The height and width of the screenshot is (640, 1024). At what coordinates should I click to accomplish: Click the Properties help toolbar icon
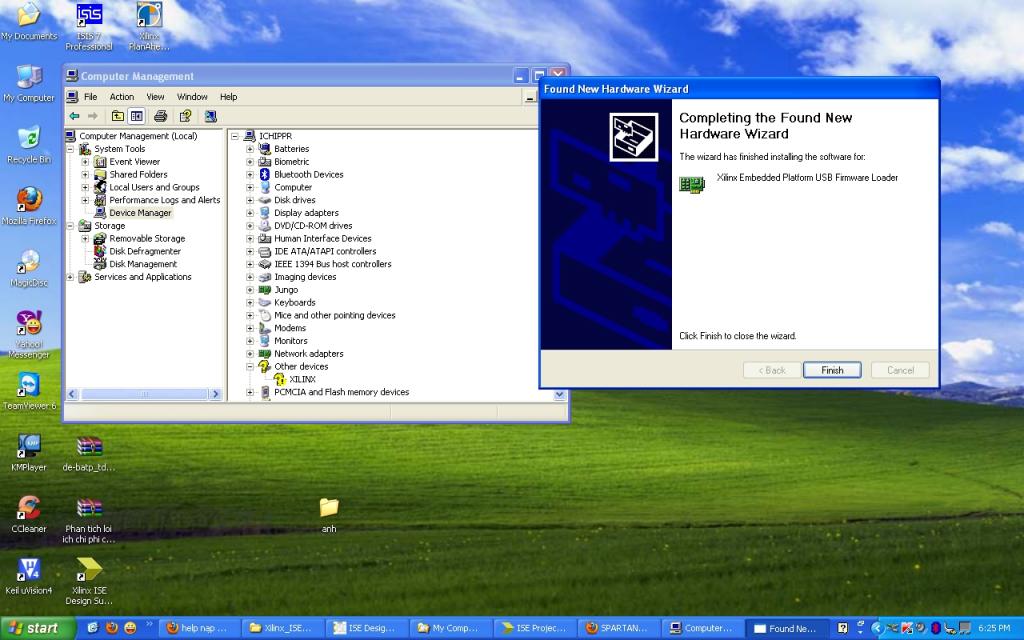(185, 116)
